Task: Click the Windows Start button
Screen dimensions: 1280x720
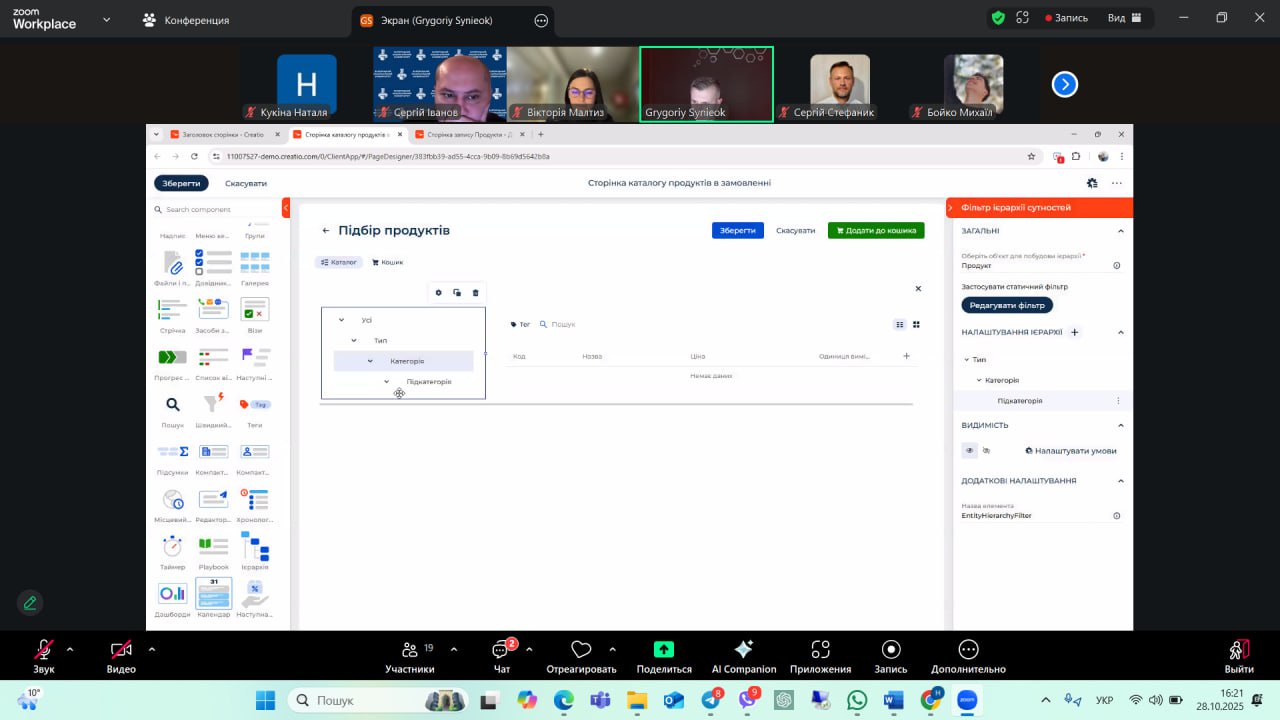Action: pyautogui.click(x=265, y=701)
